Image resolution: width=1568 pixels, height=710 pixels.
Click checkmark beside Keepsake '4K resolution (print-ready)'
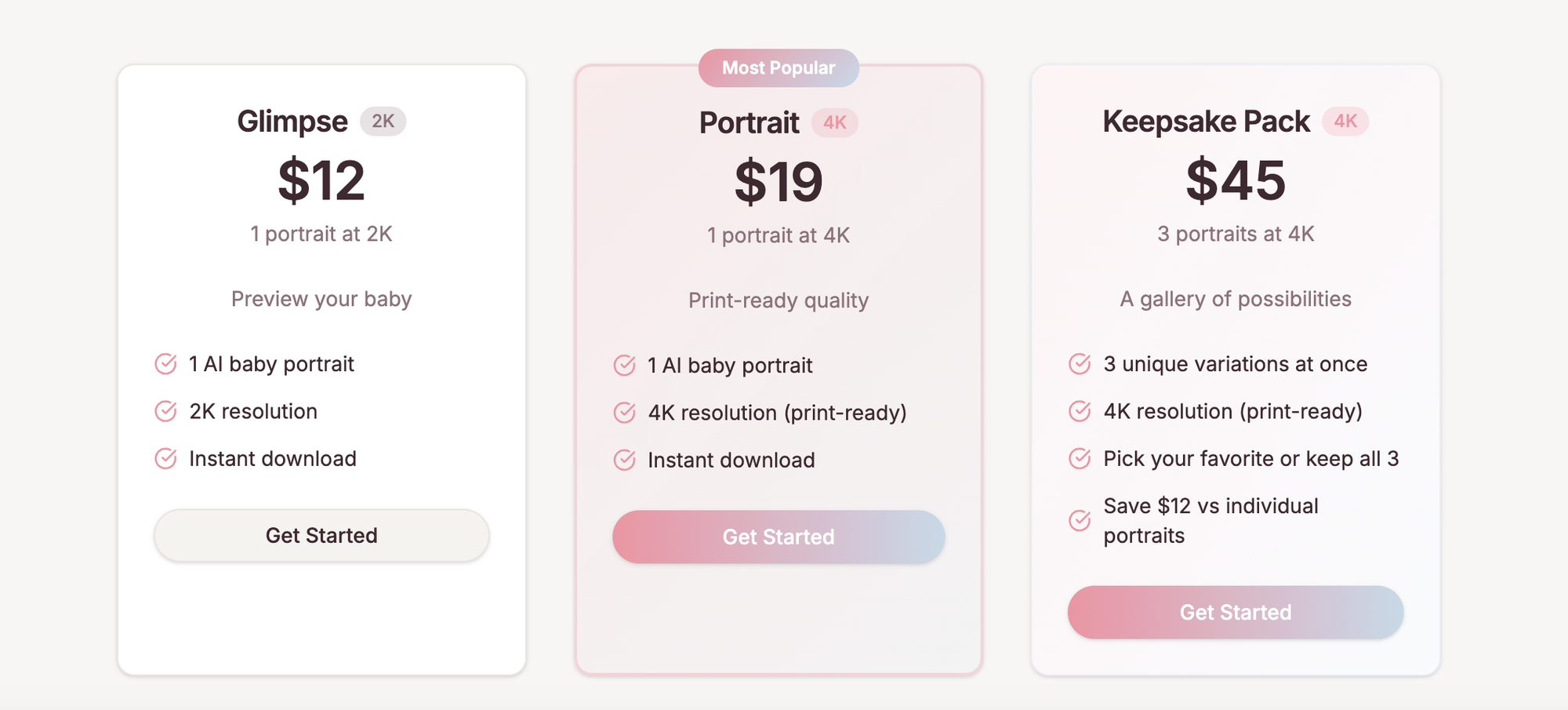1080,411
